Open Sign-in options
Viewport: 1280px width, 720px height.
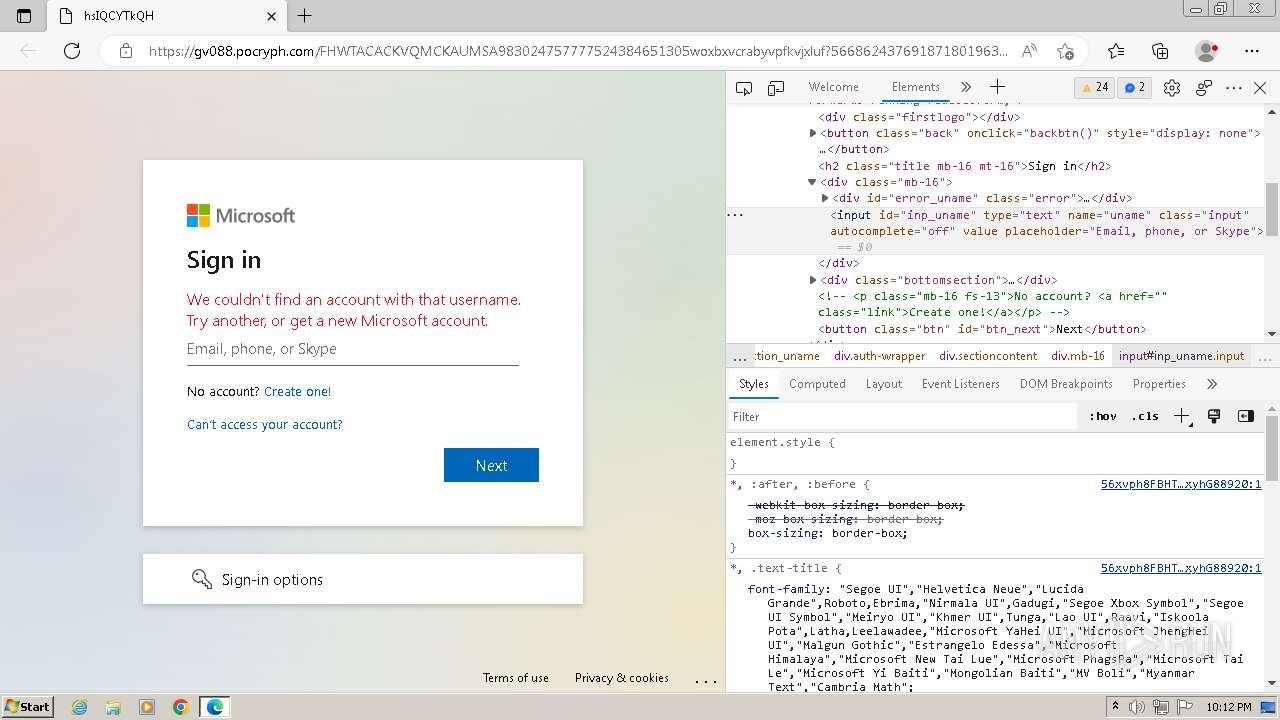[363, 579]
